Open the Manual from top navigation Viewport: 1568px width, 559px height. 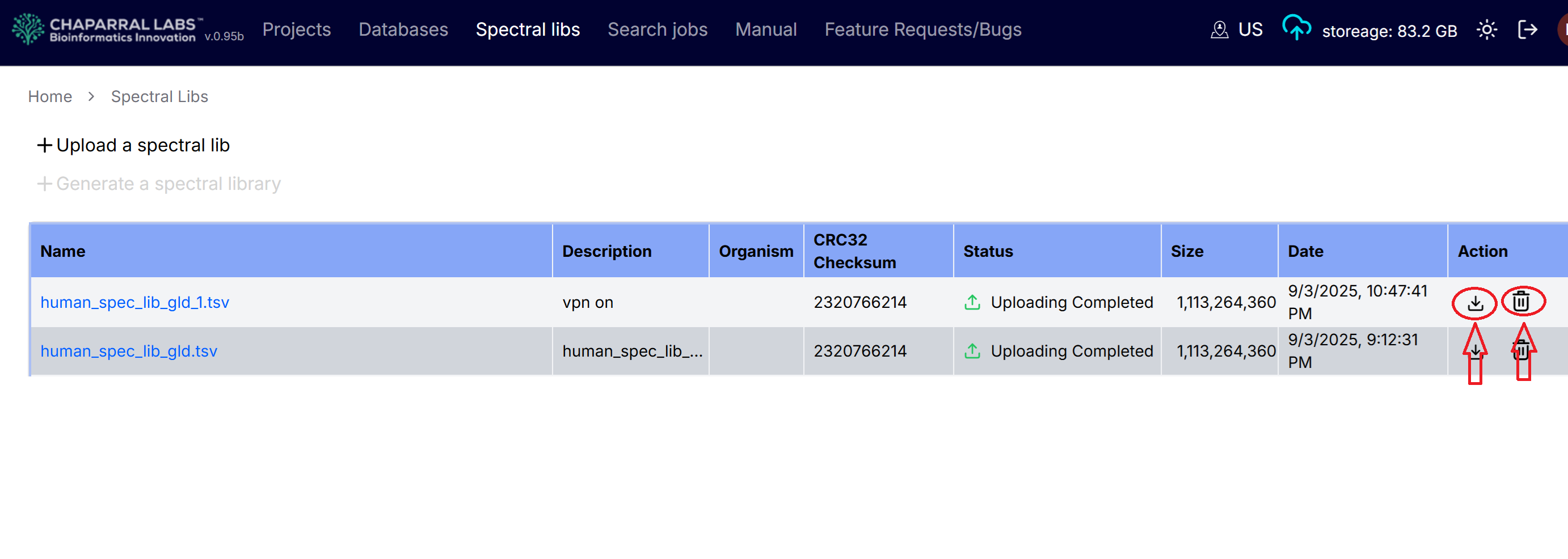click(766, 29)
